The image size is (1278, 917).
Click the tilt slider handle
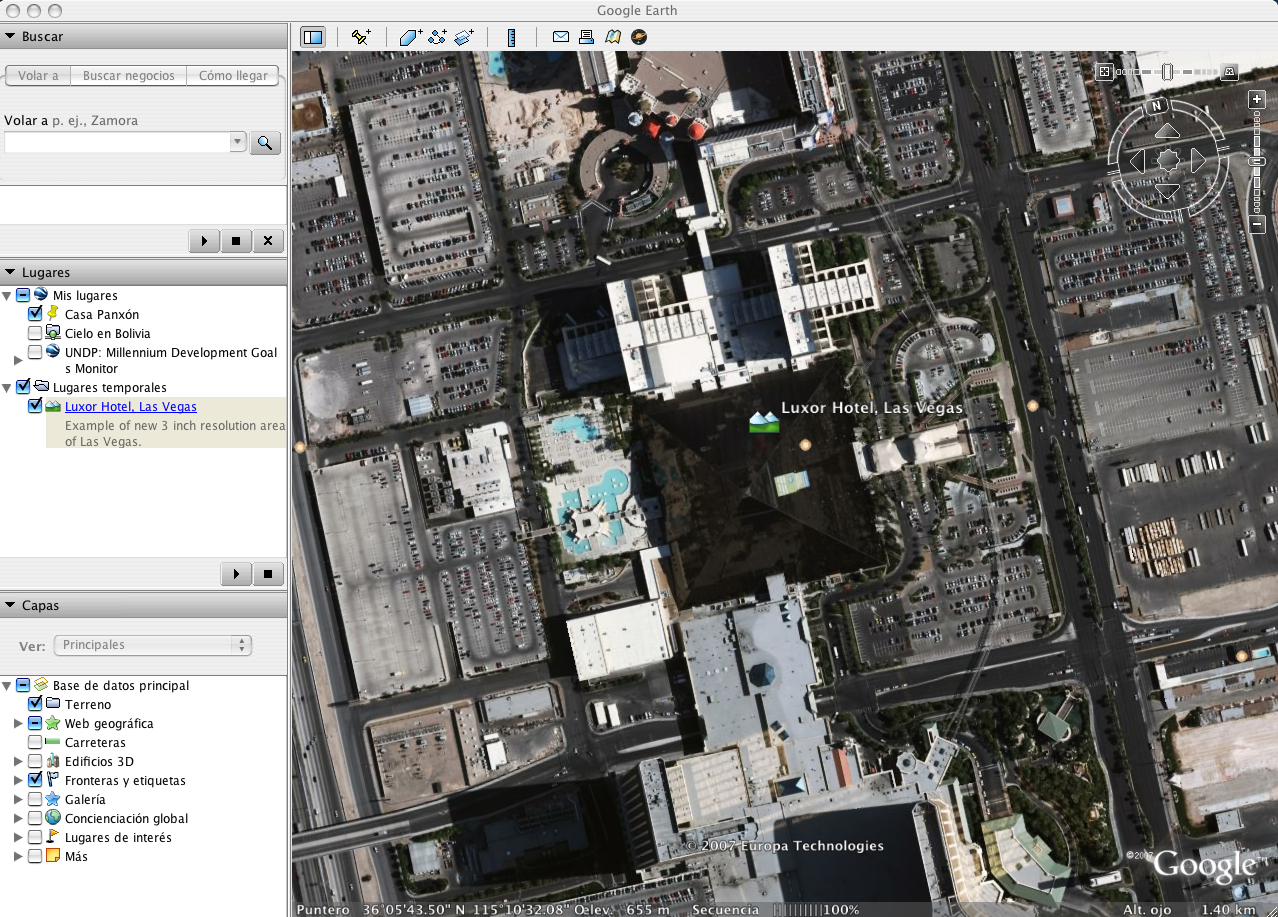1167,71
